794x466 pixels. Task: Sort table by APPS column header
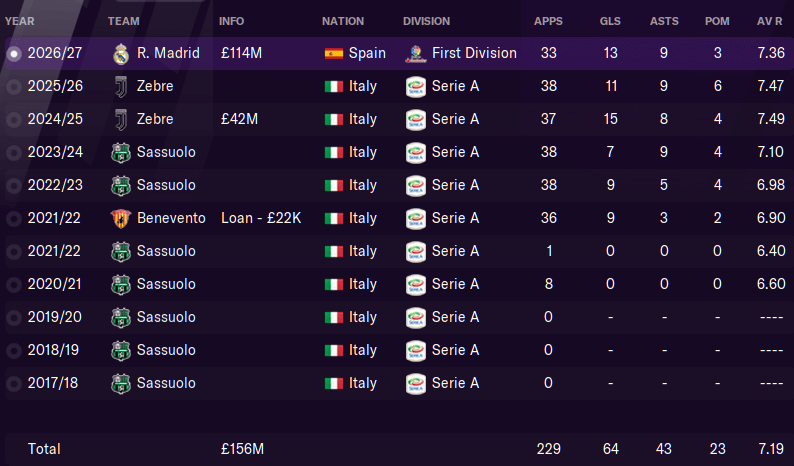[548, 21]
